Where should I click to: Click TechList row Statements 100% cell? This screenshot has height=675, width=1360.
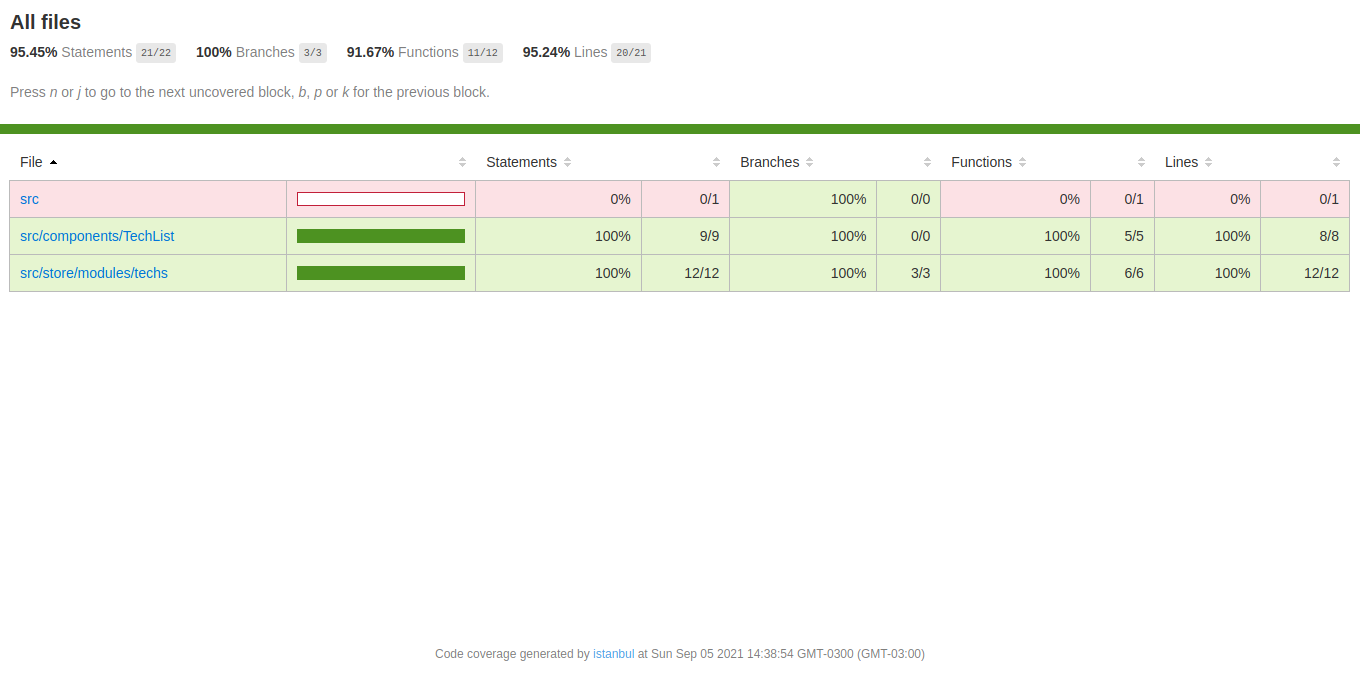pos(558,236)
